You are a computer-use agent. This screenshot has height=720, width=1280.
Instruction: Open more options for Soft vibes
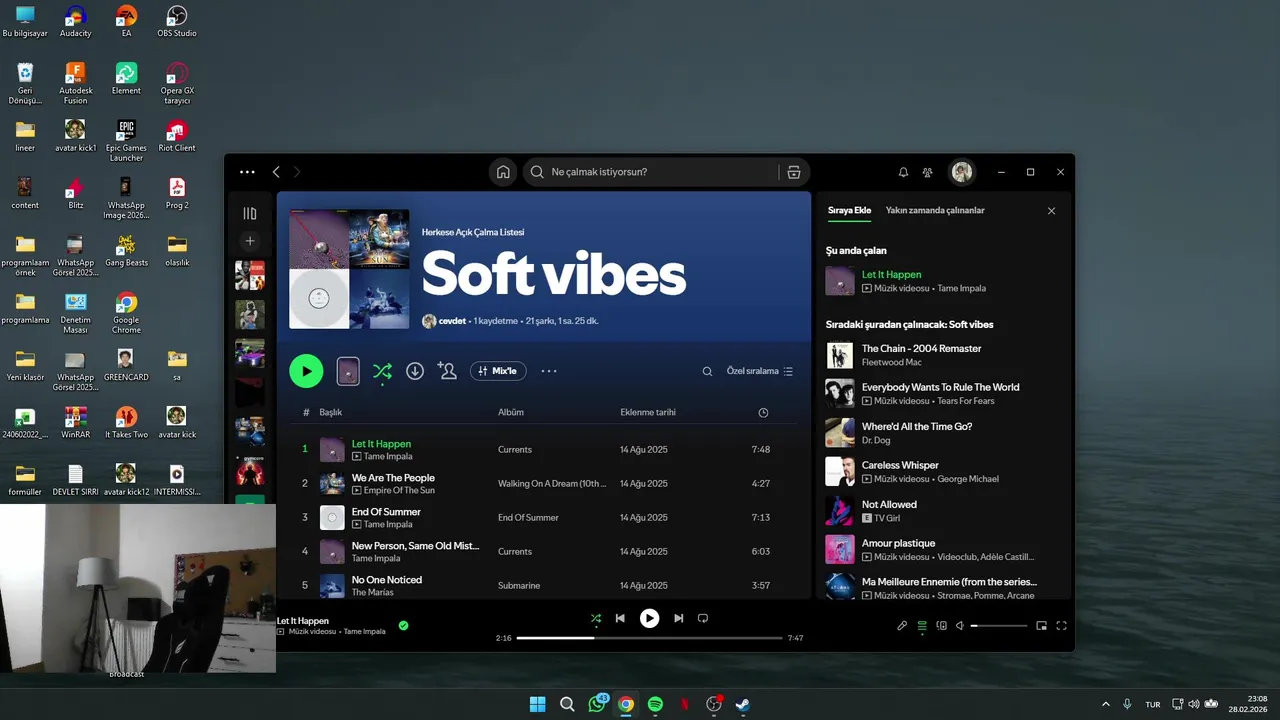pyautogui.click(x=549, y=371)
